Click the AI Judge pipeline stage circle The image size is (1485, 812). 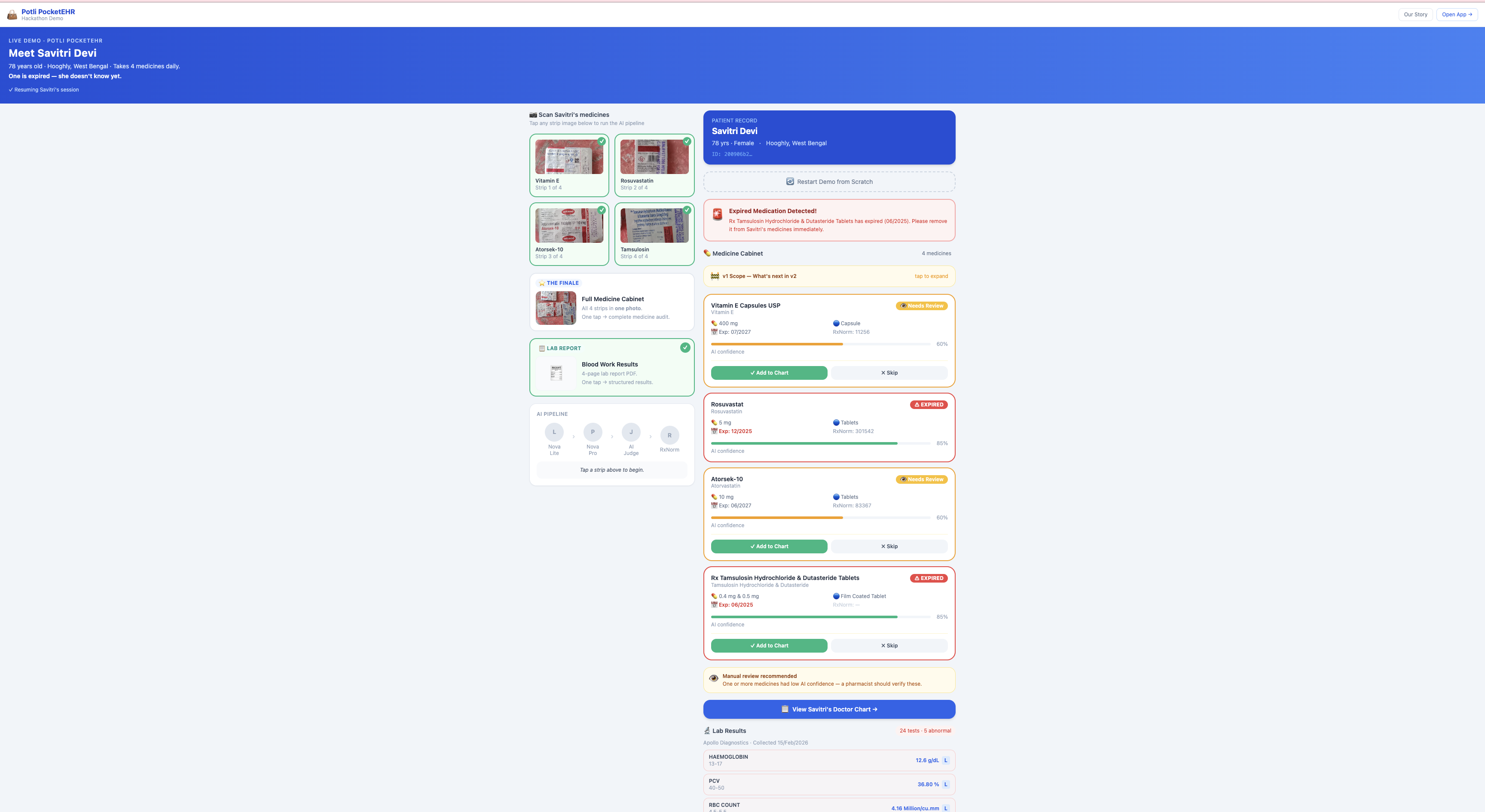[x=631, y=432]
